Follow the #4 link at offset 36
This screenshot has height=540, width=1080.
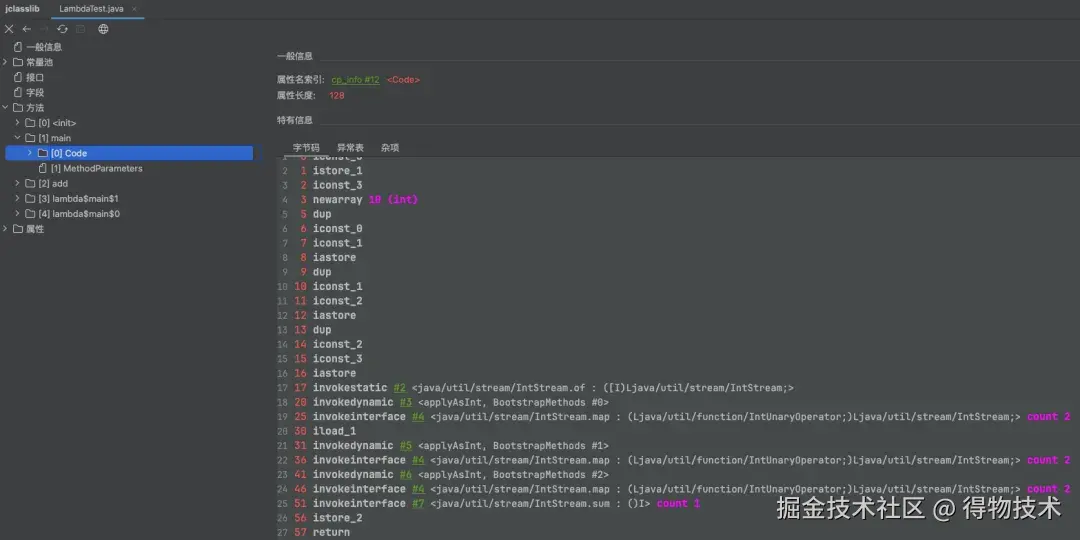pos(417,460)
